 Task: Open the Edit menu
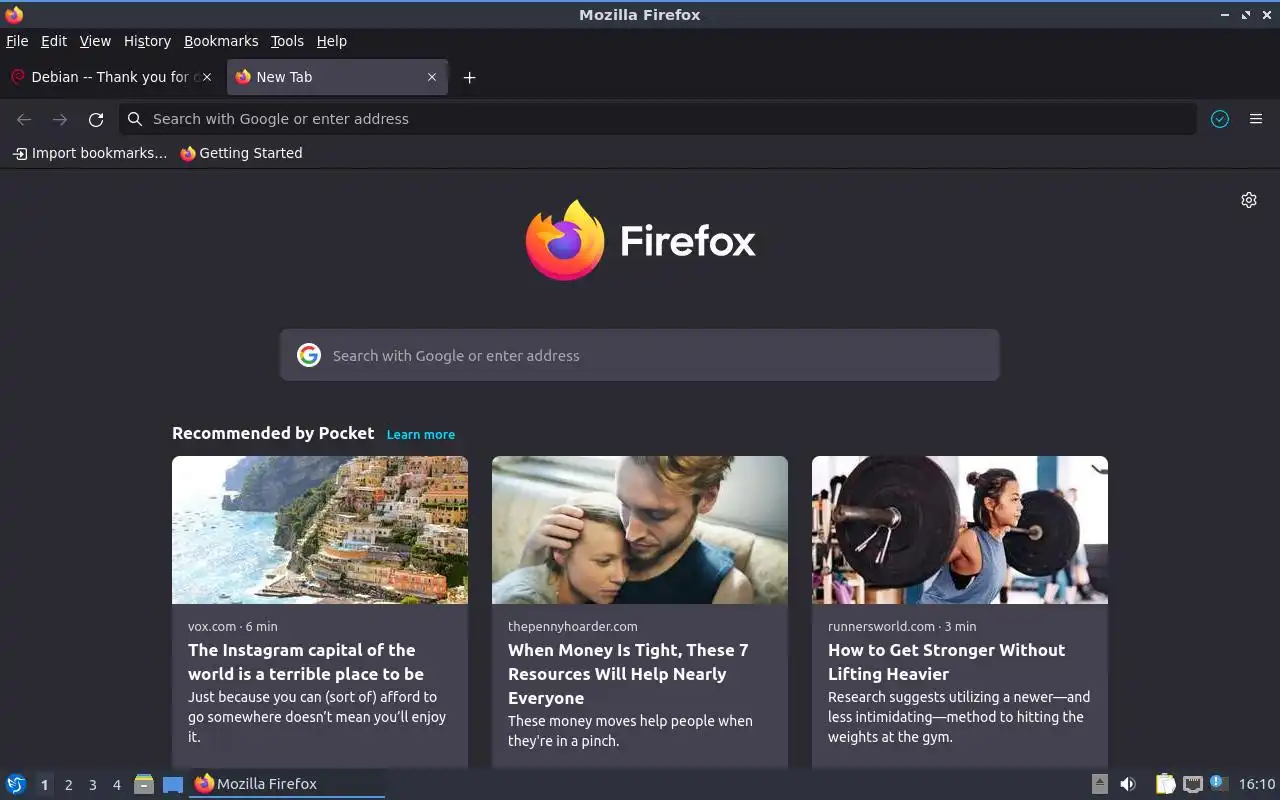tap(54, 41)
